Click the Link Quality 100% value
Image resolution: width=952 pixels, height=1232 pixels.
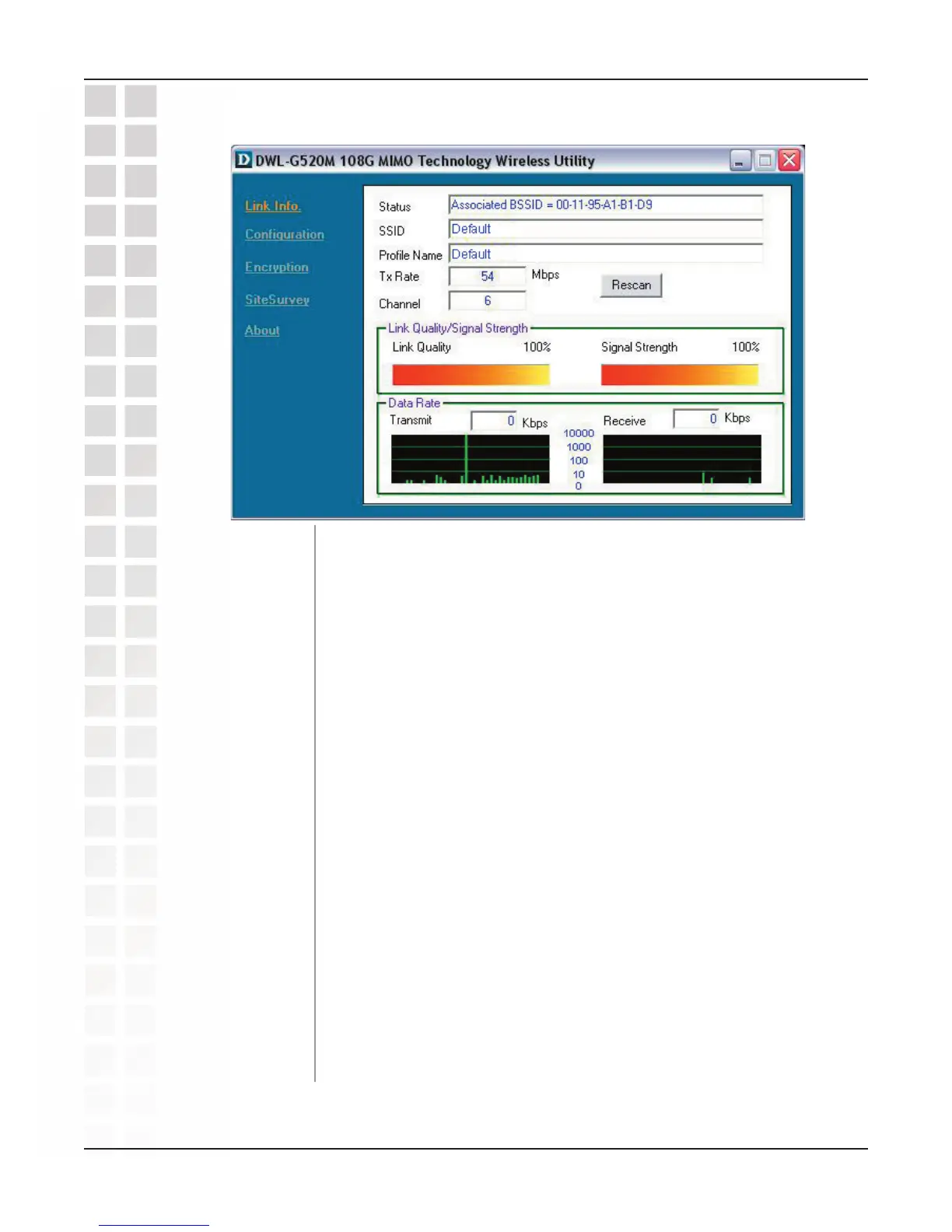tap(537, 347)
